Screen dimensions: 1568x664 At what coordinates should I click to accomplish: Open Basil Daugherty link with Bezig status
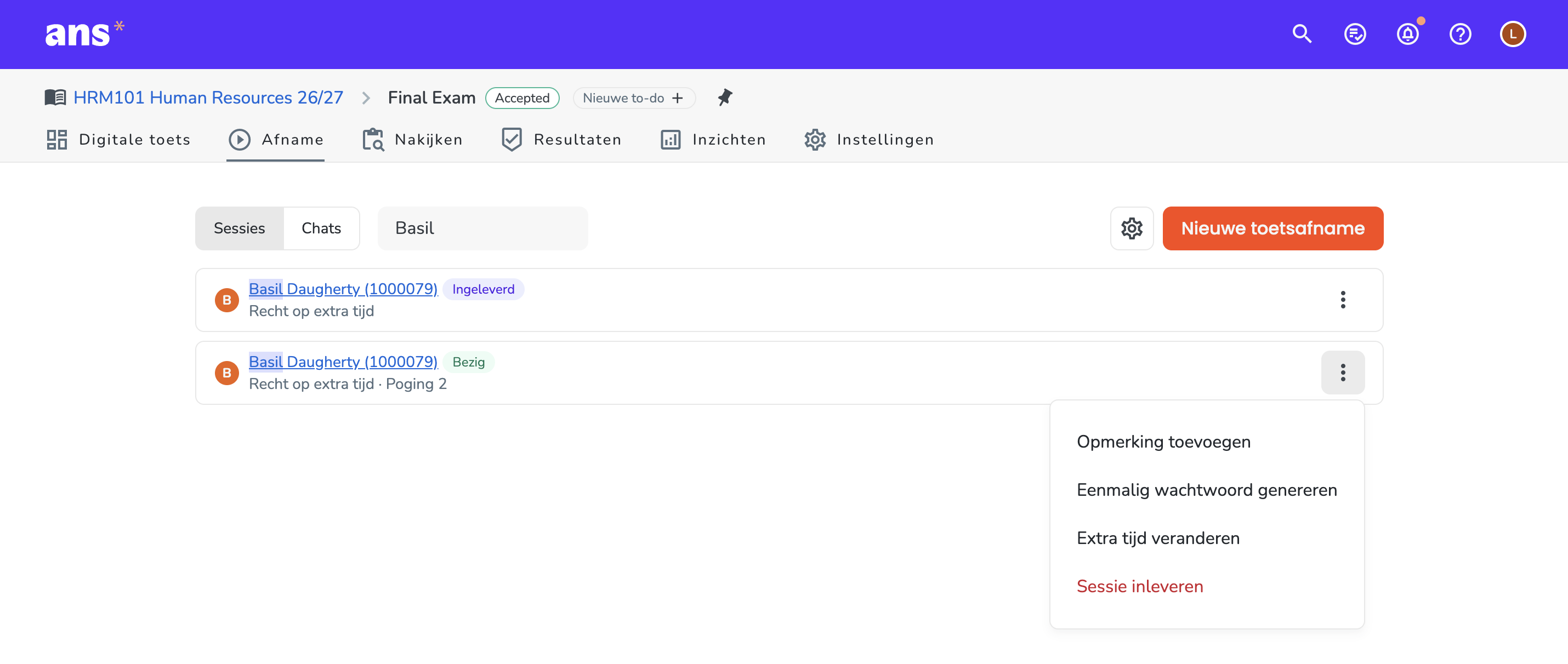(343, 362)
